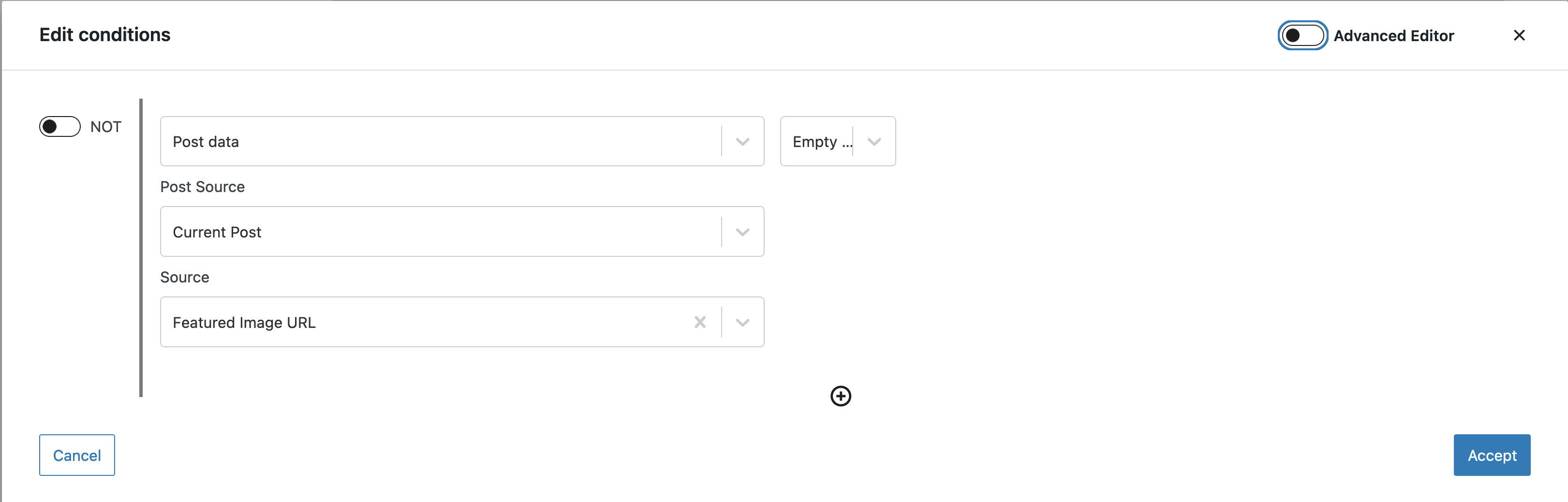Click the Post Source field label
Viewport: 1568px width, 502px height.
tap(202, 187)
